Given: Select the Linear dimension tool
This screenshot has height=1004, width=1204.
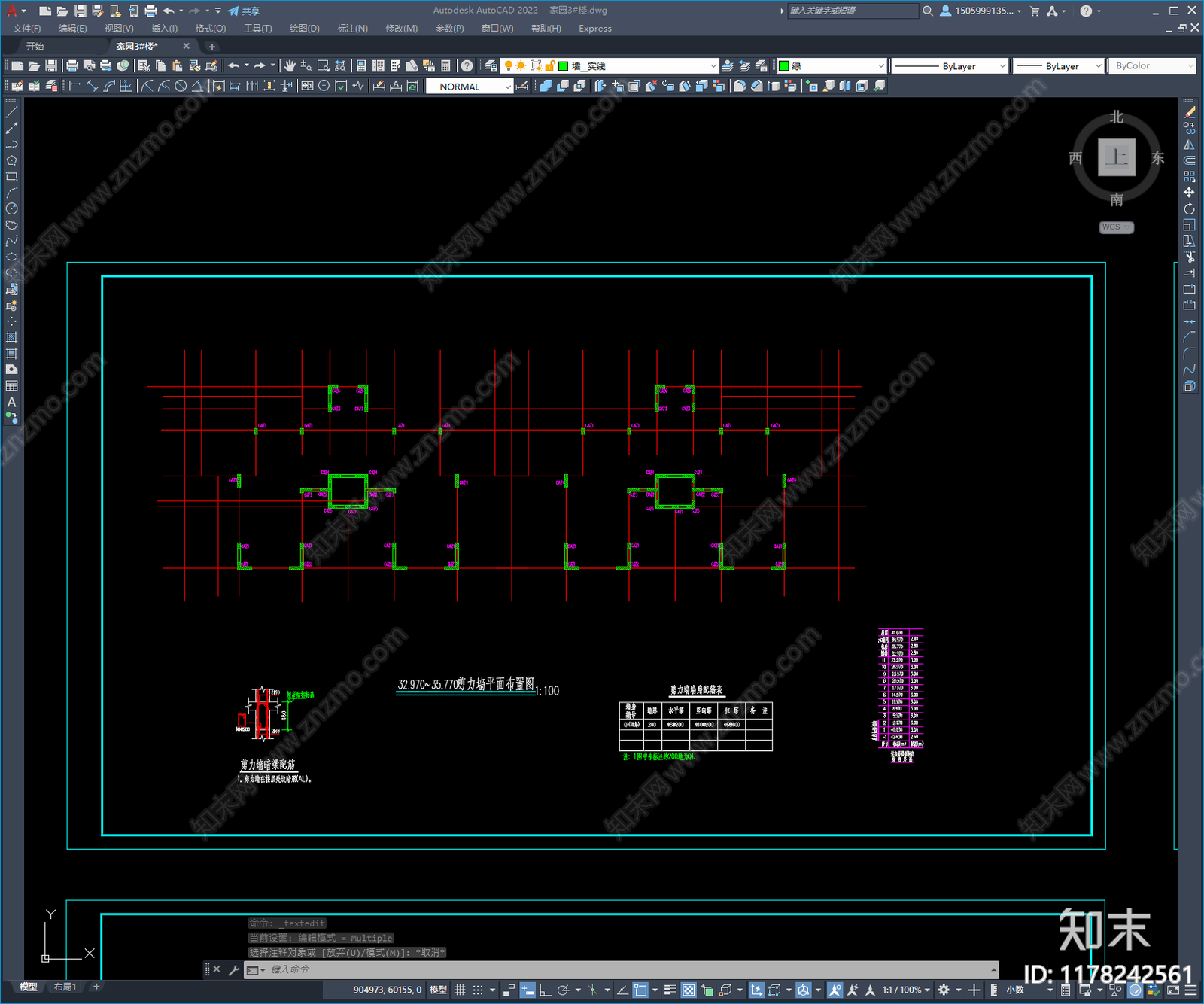Looking at the screenshot, I should [75, 86].
